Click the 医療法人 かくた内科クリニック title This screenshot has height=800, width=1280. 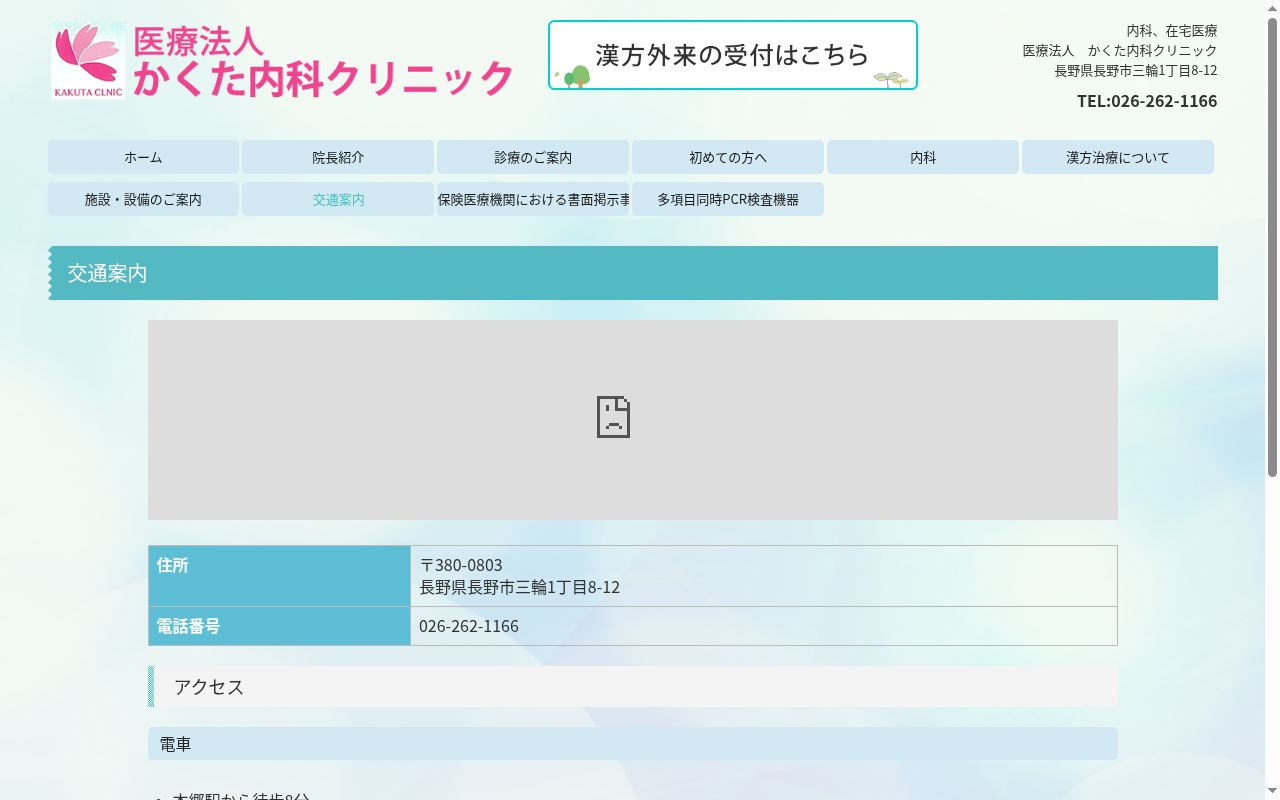pos(323,61)
